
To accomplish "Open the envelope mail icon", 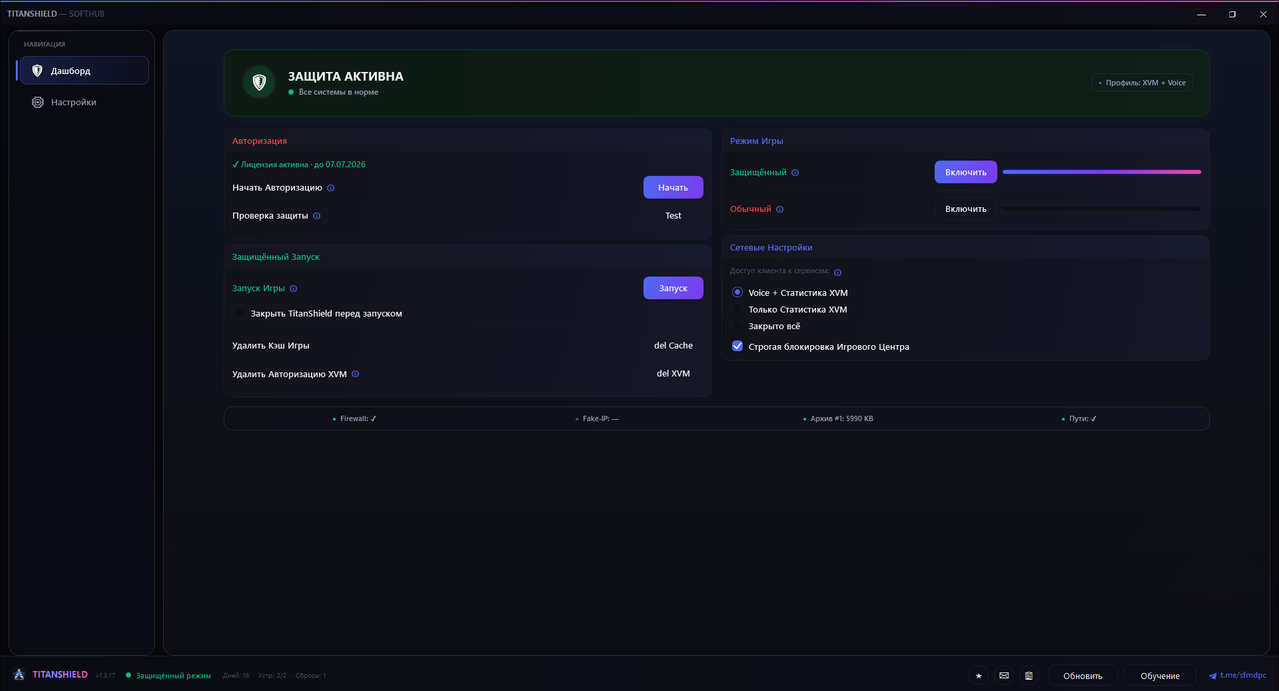I will pyautogui.click(x=1004, y=676).
